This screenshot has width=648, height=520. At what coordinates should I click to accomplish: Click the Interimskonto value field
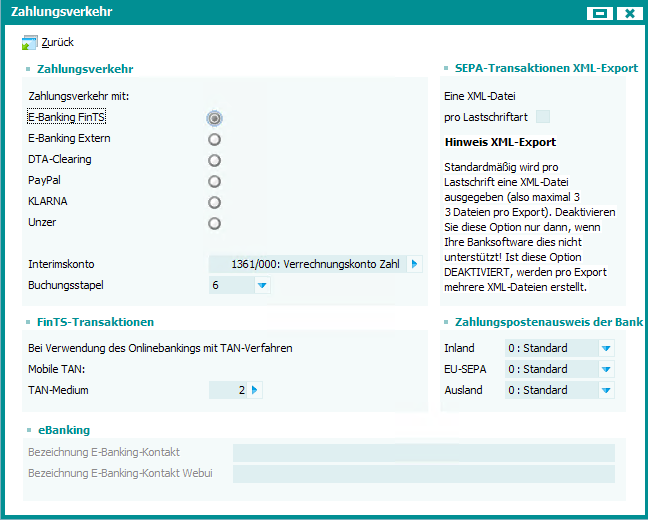point(306,264)
